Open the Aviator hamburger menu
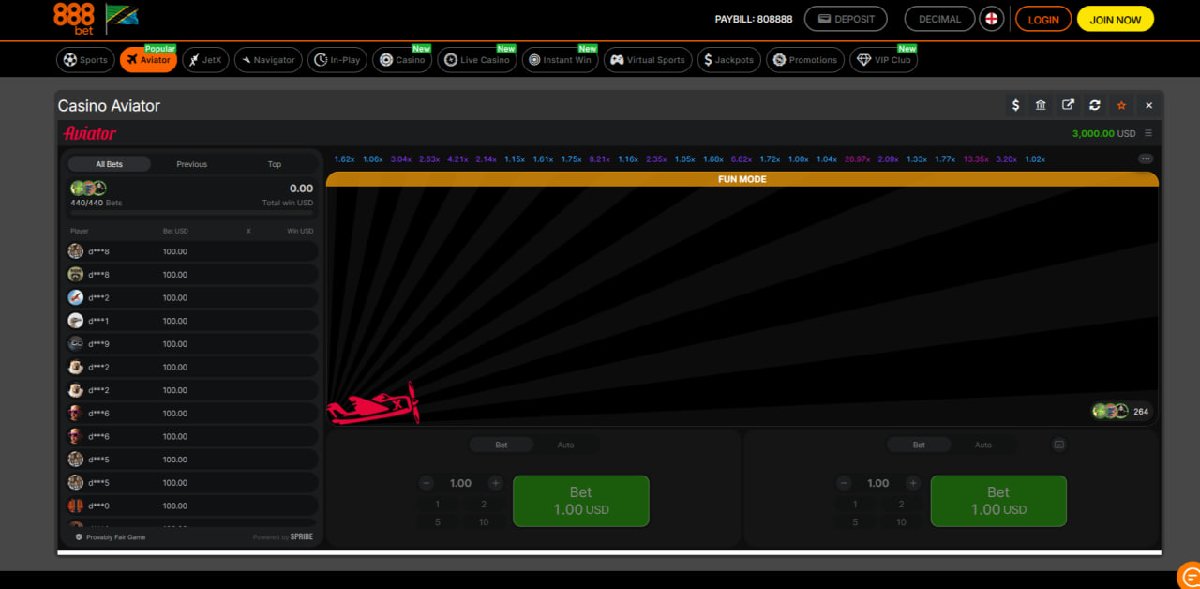This screenshot has height=589, width=1200. coord(1148,133)
